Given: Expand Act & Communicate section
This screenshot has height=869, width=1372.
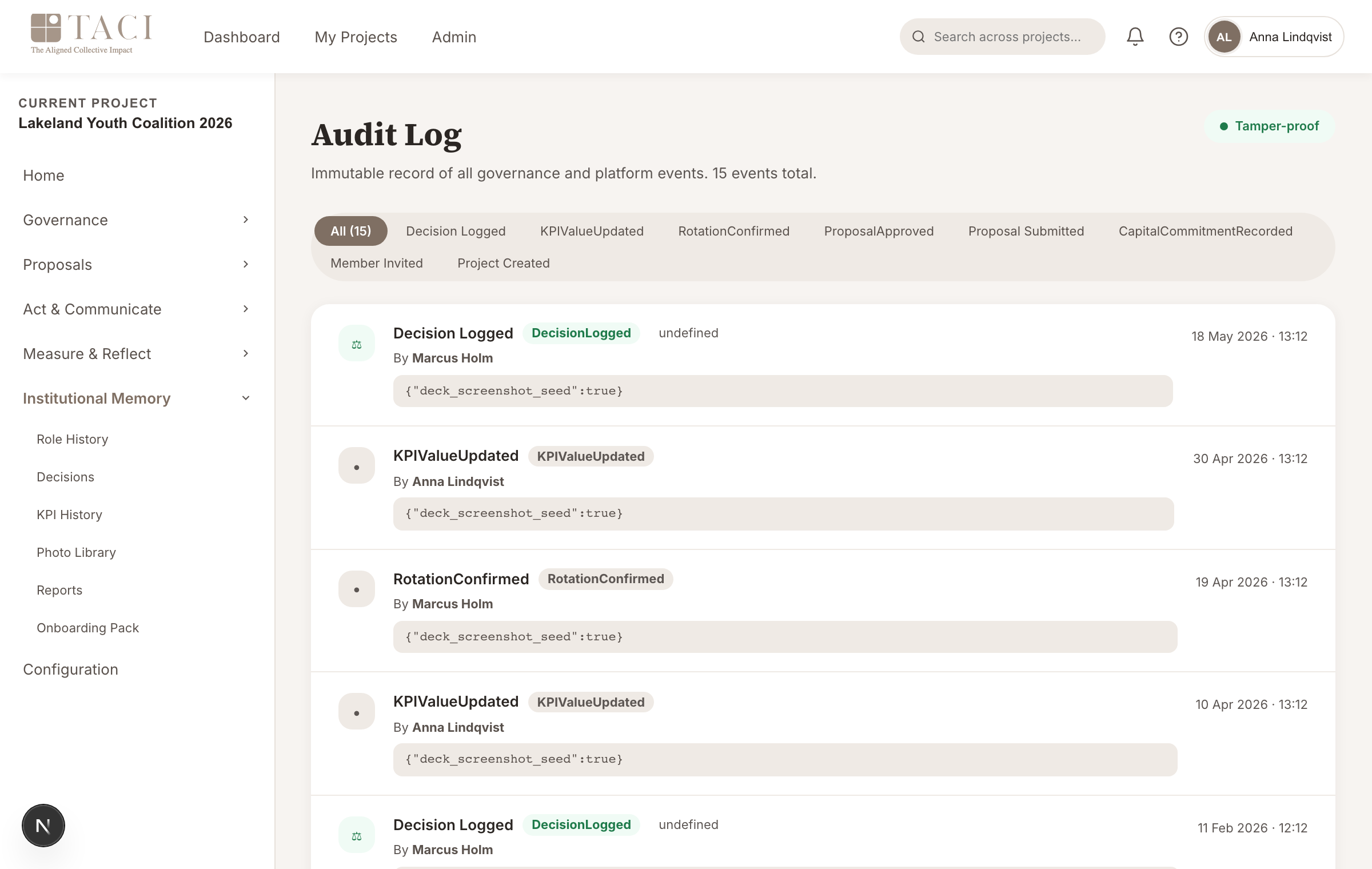Looking at the screenshot, I should [x=137, y=309].
